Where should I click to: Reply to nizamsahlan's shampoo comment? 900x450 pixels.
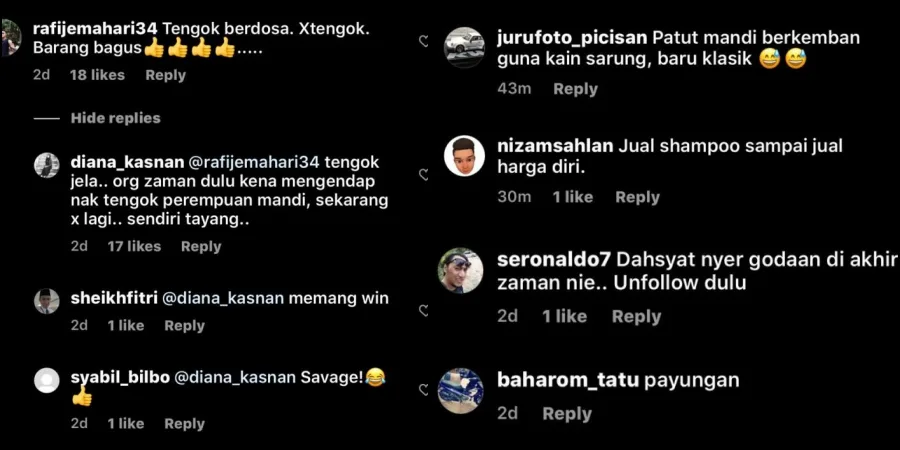click(637, 197)
